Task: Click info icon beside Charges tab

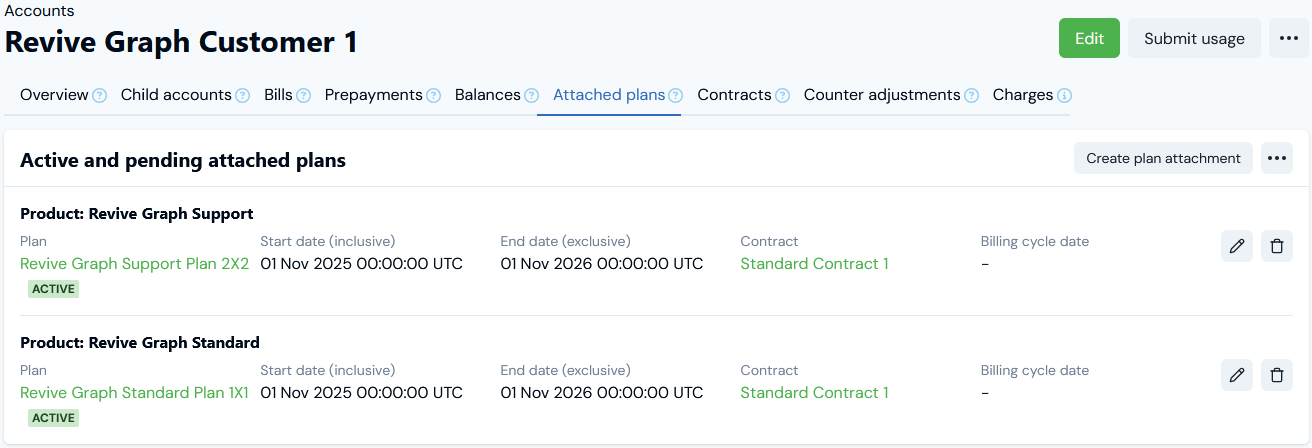Action: pyautogui.click(x=1064, y=96)
